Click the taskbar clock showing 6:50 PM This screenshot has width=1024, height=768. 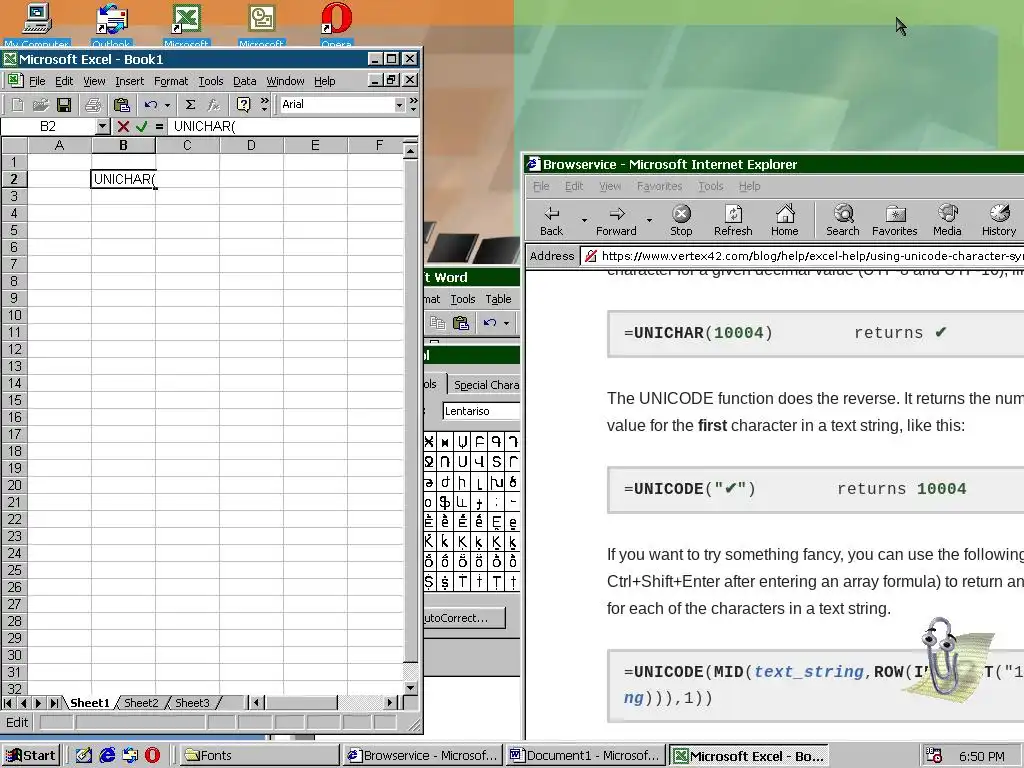[x=982, y=756]
